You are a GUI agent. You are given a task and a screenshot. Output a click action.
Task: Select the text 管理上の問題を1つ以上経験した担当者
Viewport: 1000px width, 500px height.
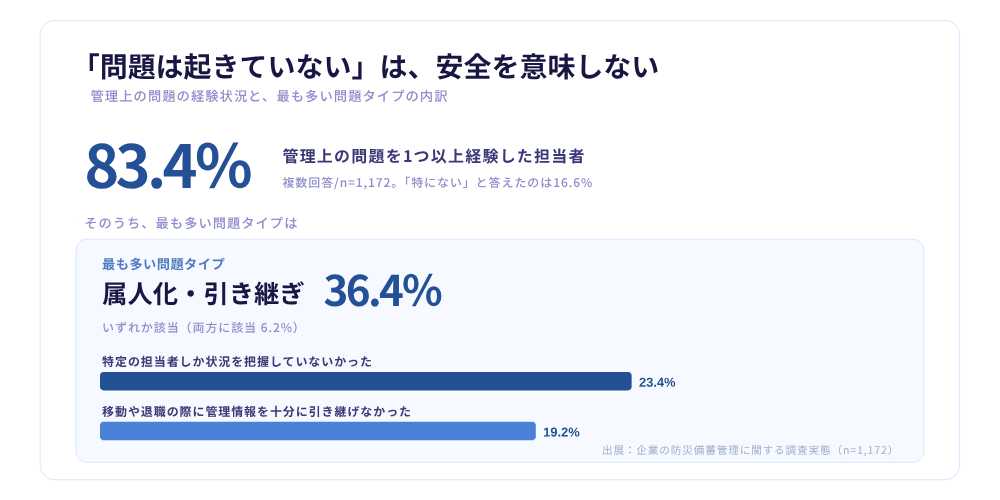tap(434, 155)
